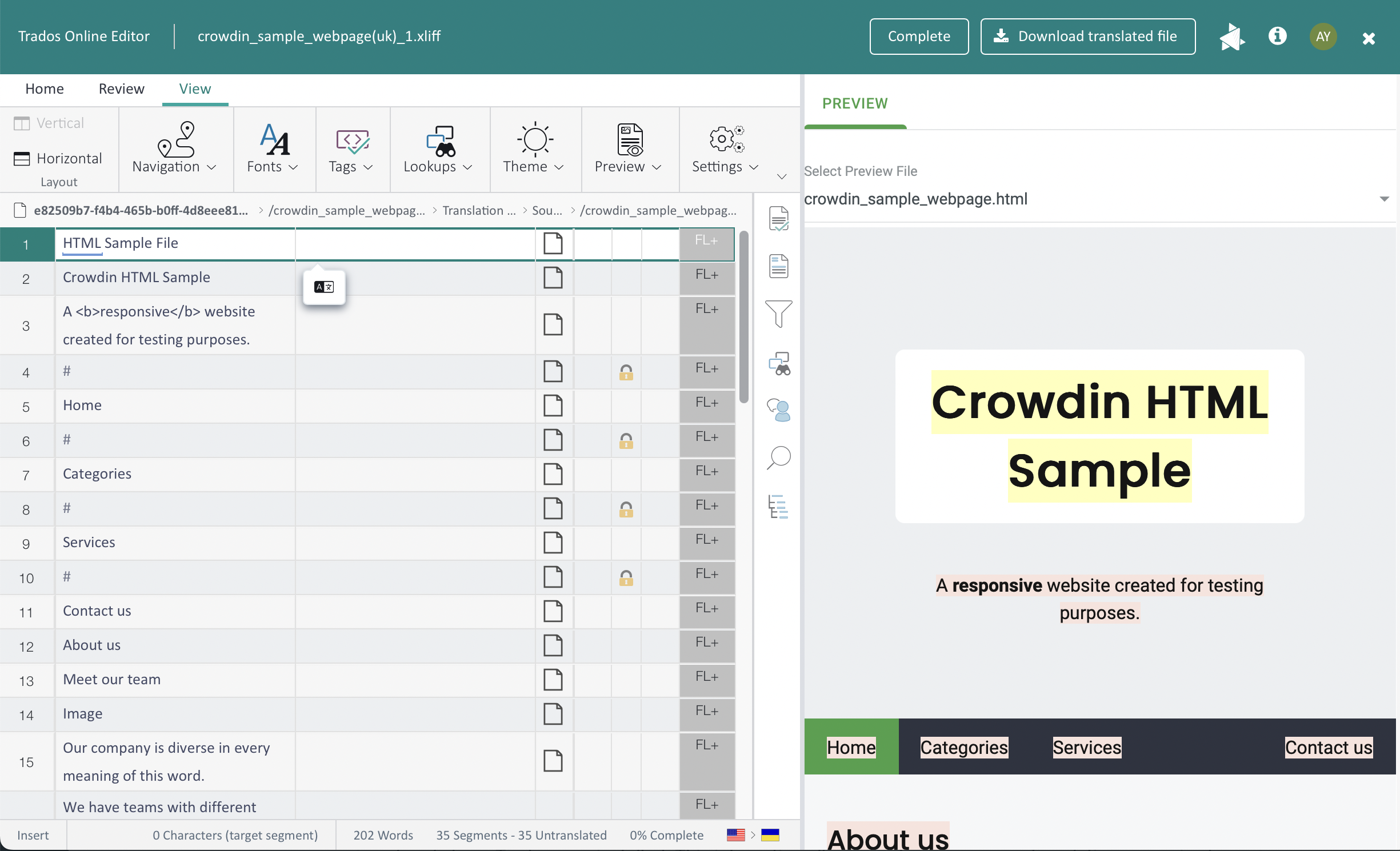Open the info icon in the header
This screenshot has height=851, width=1400.
click(1277, 36)
